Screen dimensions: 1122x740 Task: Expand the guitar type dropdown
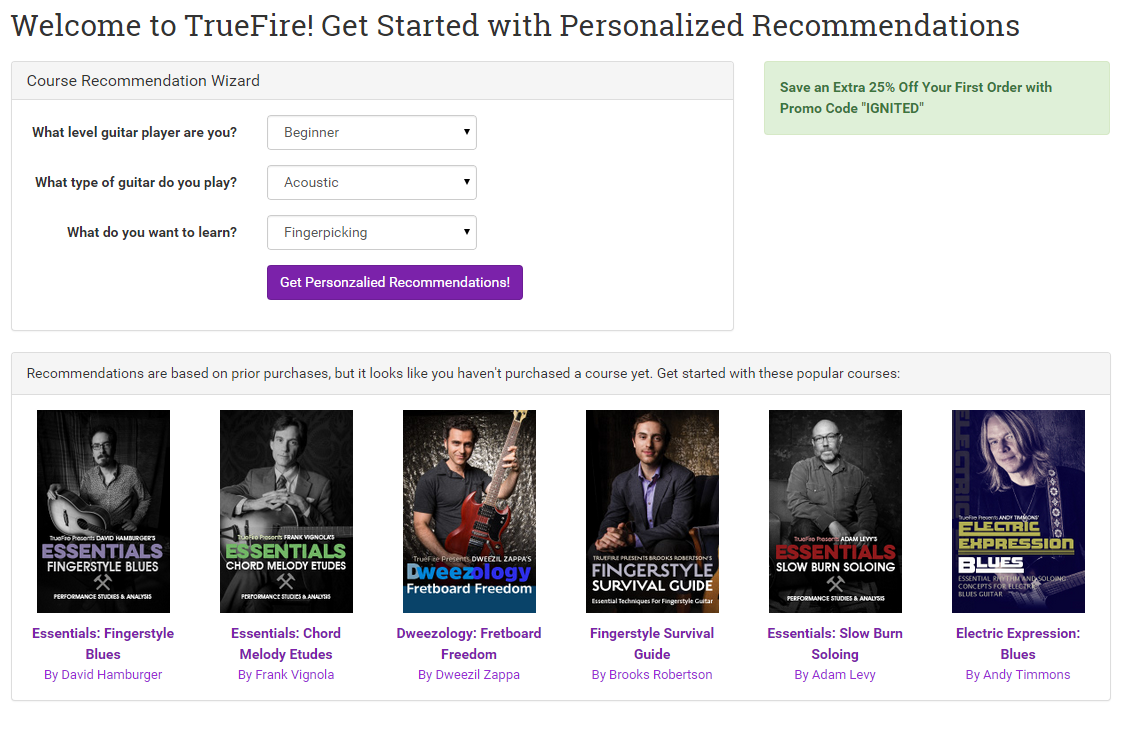click(371, 182)
